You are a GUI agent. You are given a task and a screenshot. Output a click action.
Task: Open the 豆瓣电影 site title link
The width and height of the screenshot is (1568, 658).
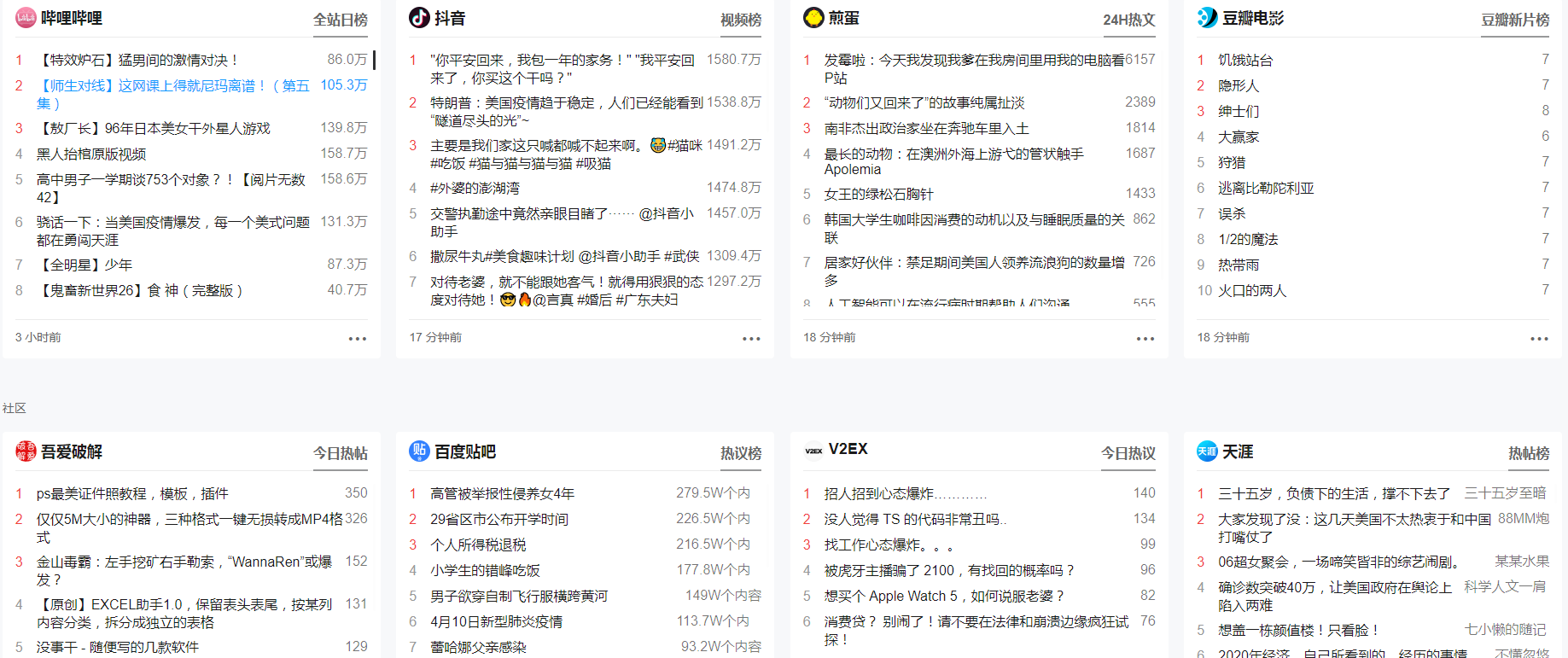[1253, 18]
